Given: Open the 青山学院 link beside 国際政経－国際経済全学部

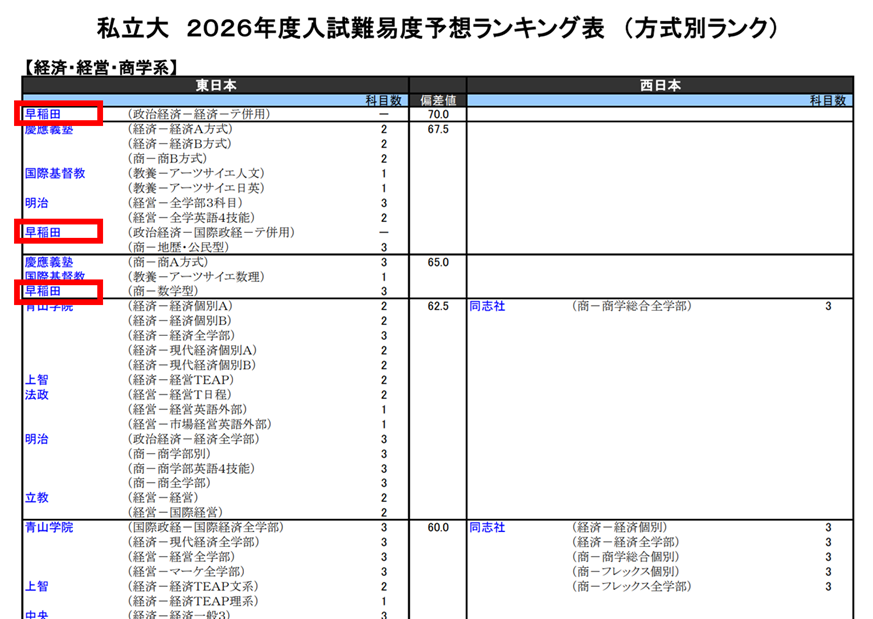Looking at the screenshot, I should point(49,527).
